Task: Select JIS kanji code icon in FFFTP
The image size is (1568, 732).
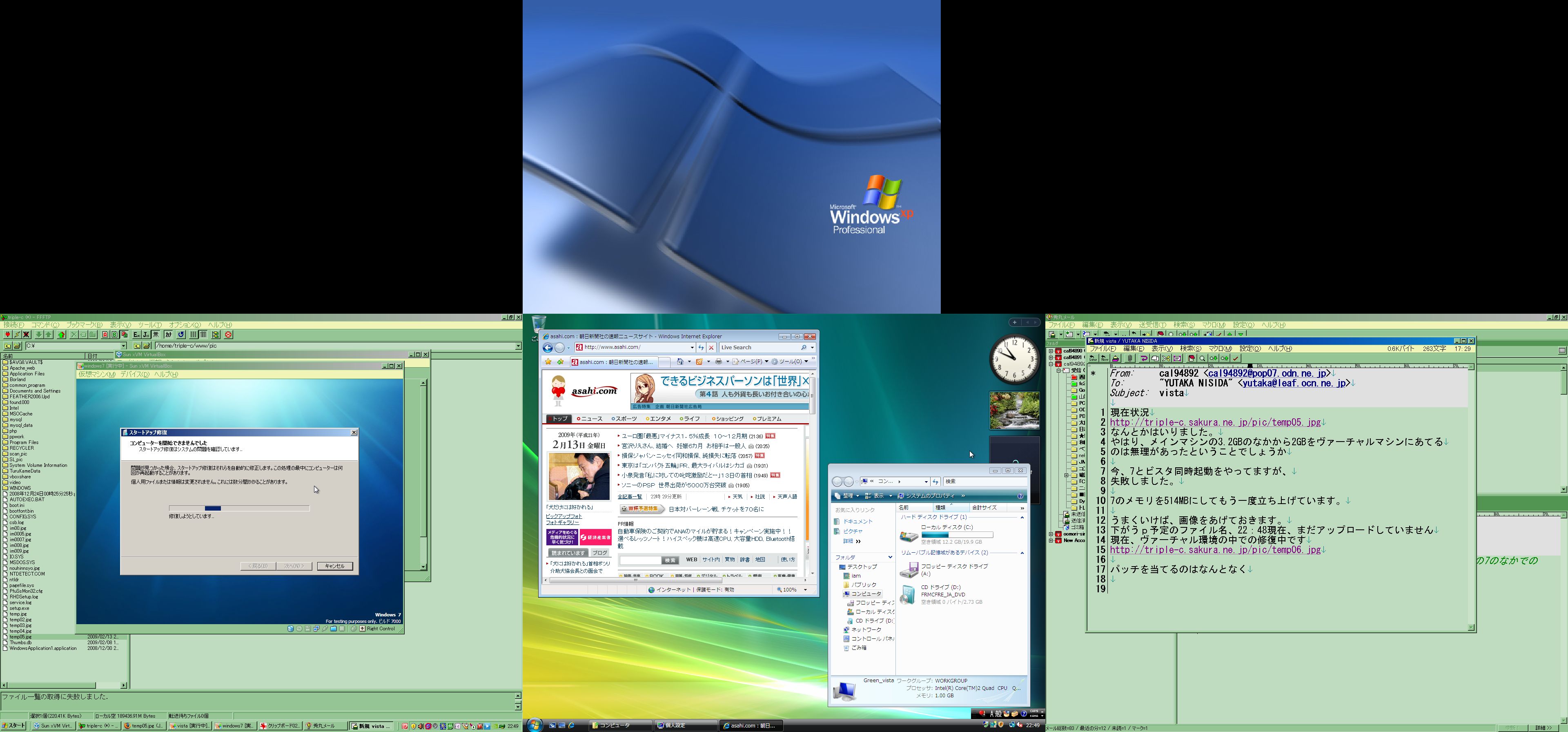Action: pyautogui.click(x=146, y=334)
